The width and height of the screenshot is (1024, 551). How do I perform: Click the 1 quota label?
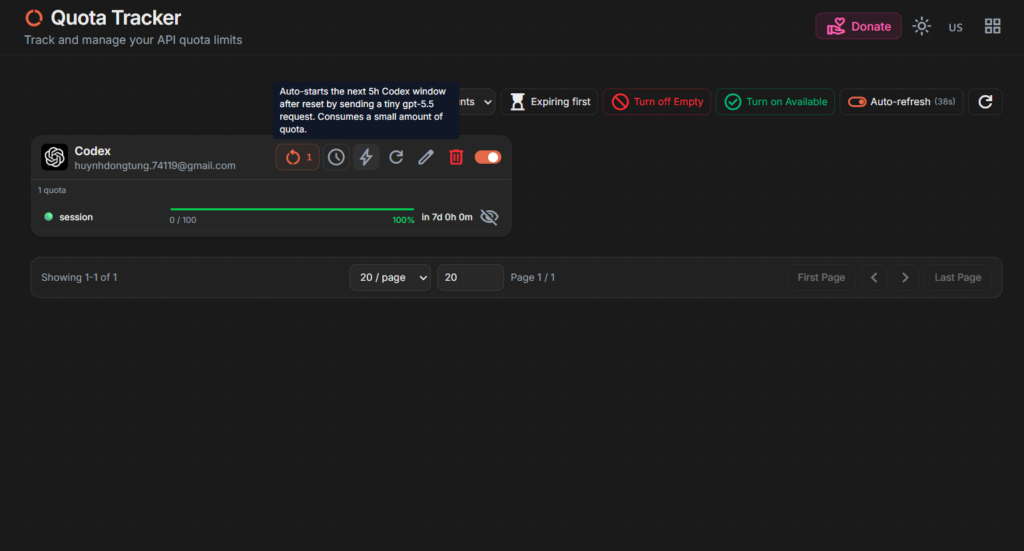click(x=52, y=190)
